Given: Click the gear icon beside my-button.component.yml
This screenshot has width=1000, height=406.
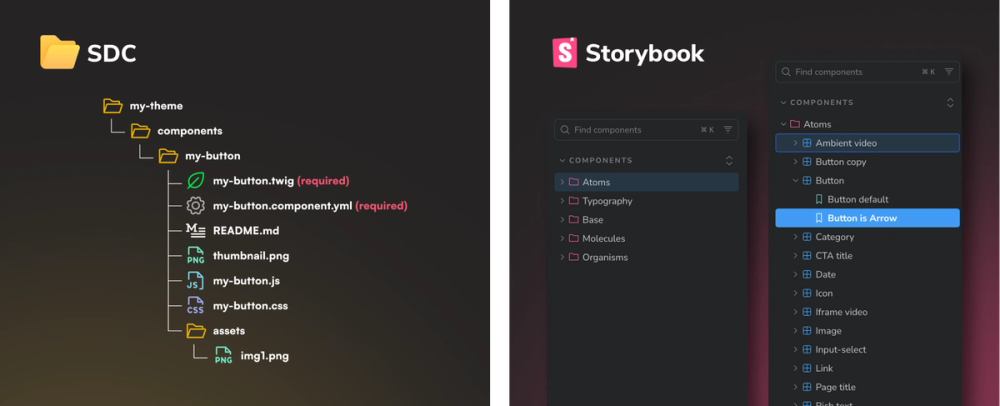Looking at the screenshot, I should [x=195, y=205].
